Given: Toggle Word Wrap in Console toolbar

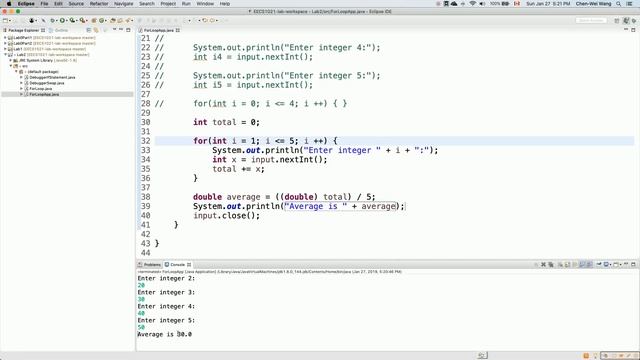Looking at the screenshot, I should pos(574,264).
